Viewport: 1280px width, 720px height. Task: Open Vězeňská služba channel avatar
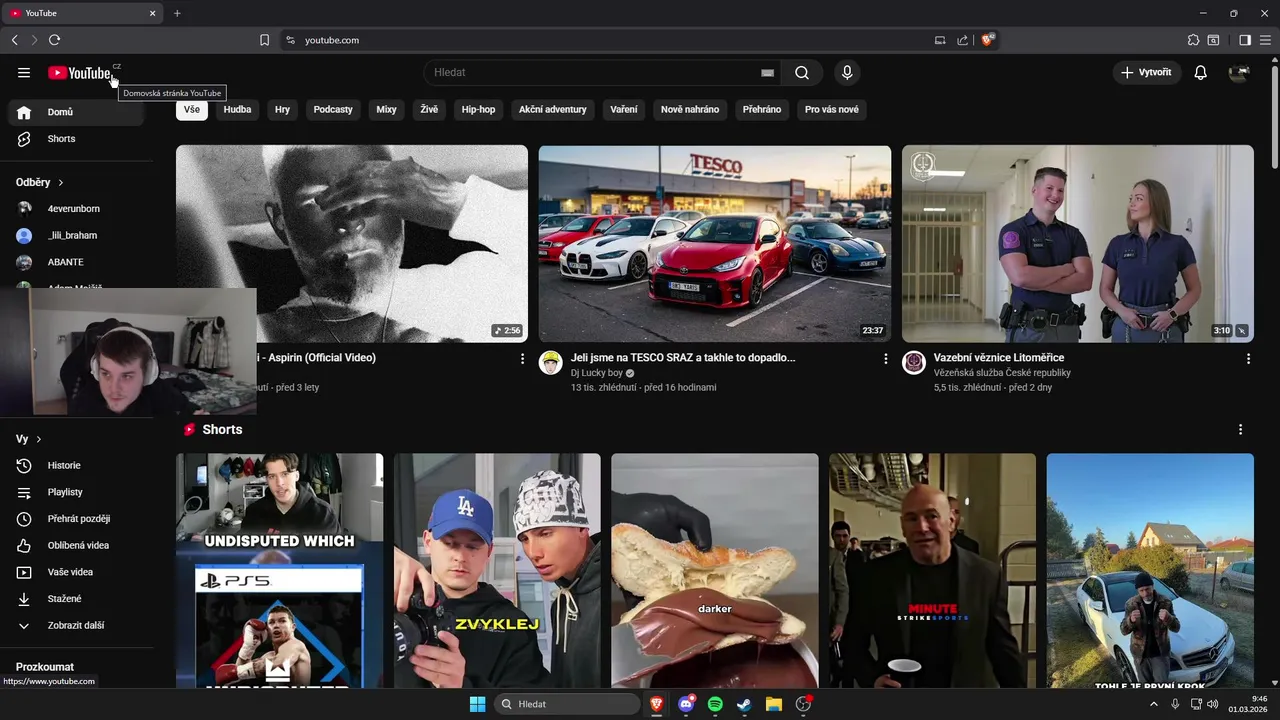coord(914,362)
